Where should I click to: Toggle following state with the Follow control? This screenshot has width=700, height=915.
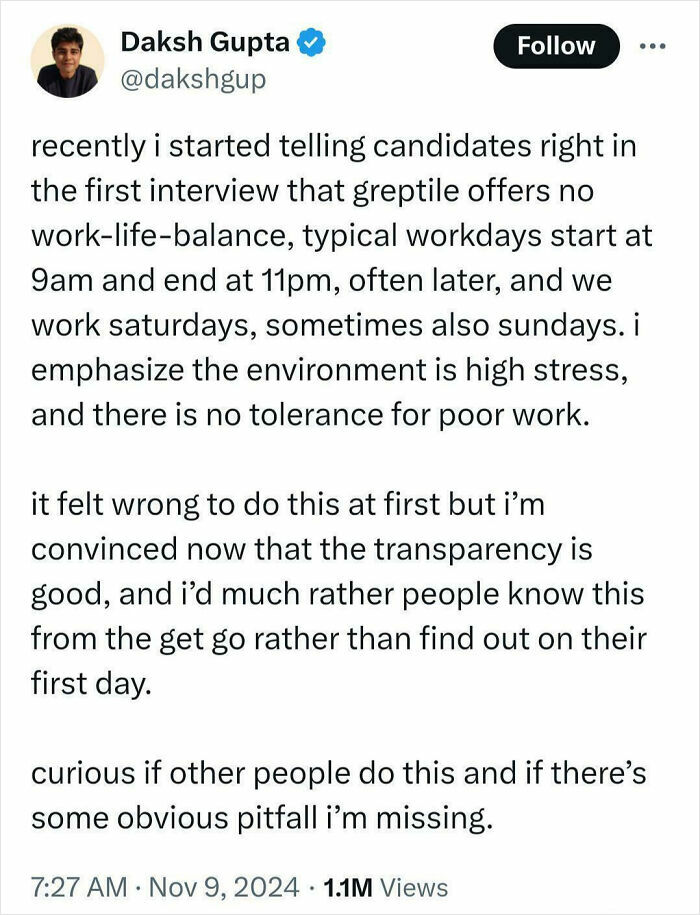556,45
